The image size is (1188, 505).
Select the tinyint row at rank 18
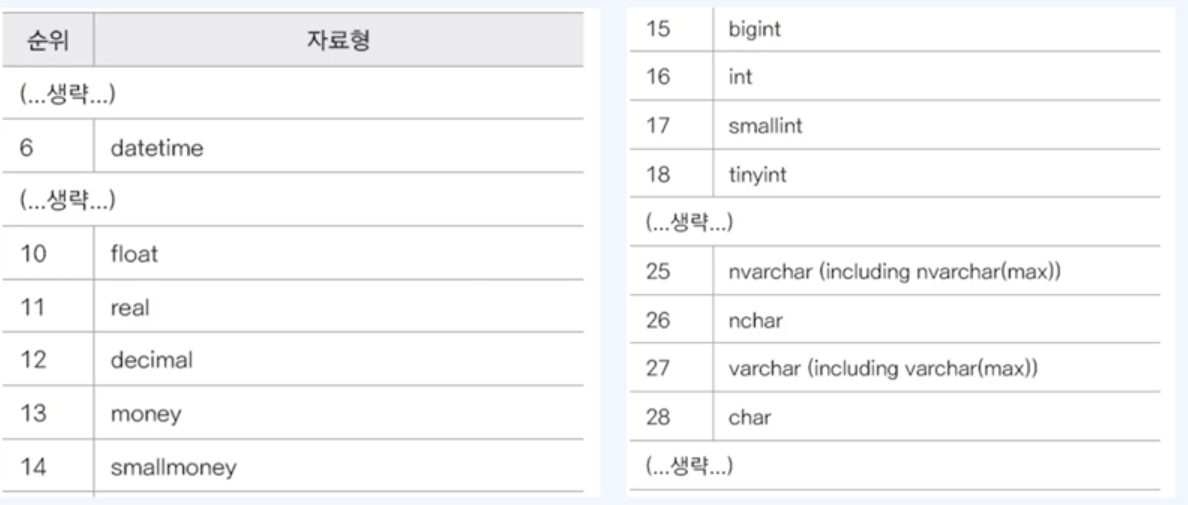[x=895, y=173]
